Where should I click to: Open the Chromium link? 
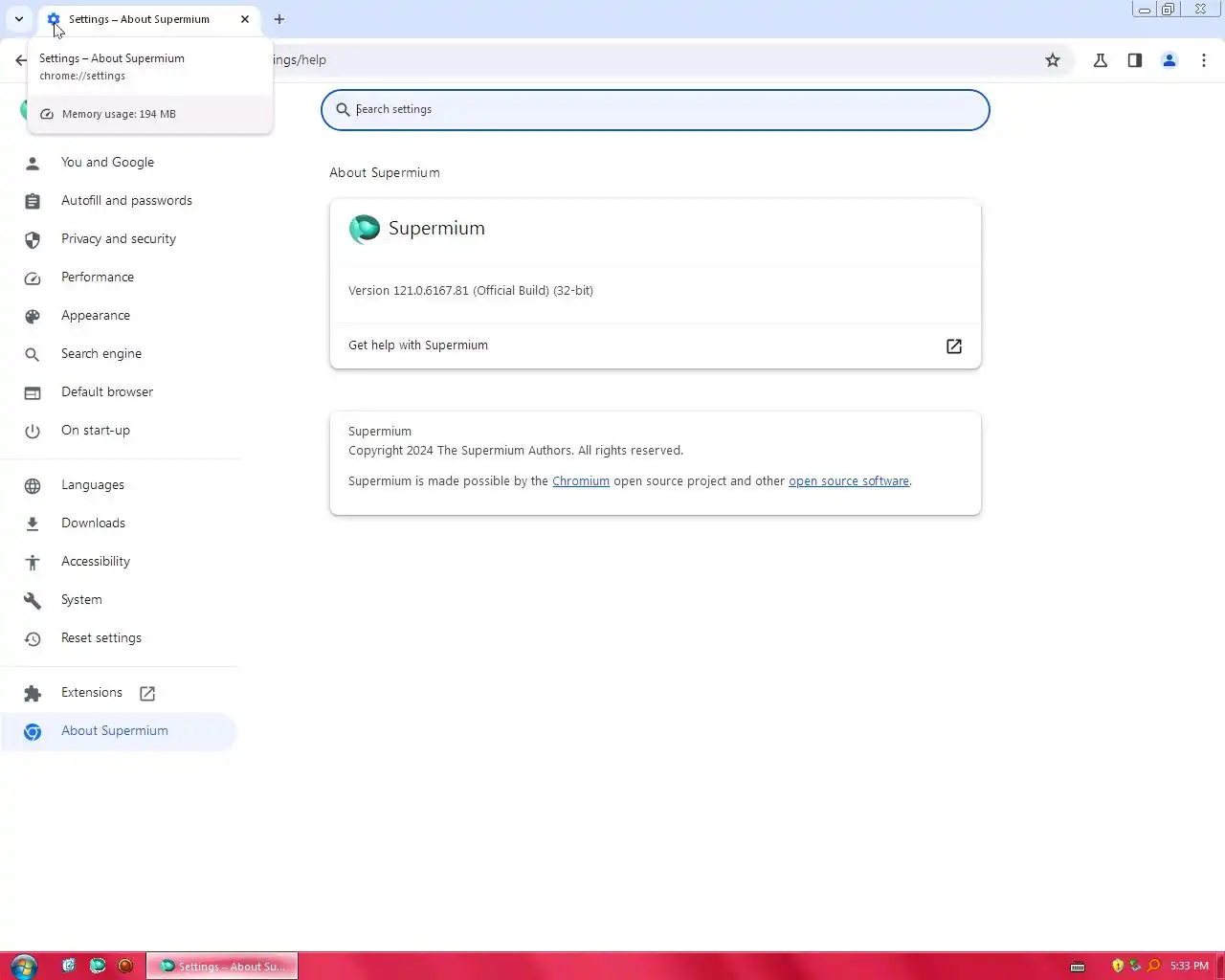click(581, 481)
